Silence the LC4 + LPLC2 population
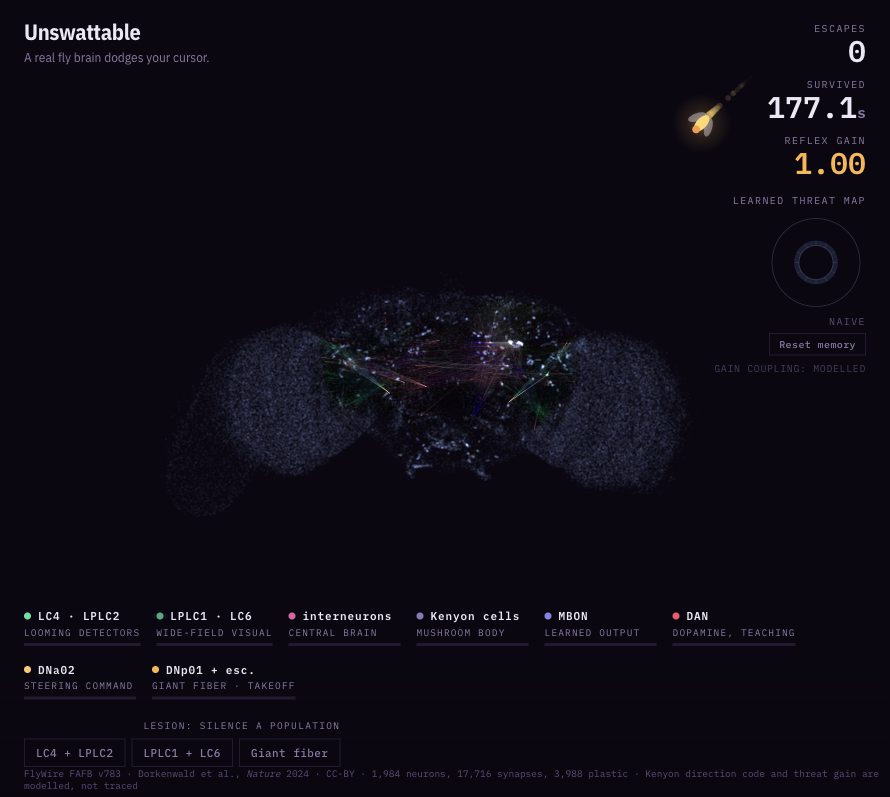 pos(74,753)
